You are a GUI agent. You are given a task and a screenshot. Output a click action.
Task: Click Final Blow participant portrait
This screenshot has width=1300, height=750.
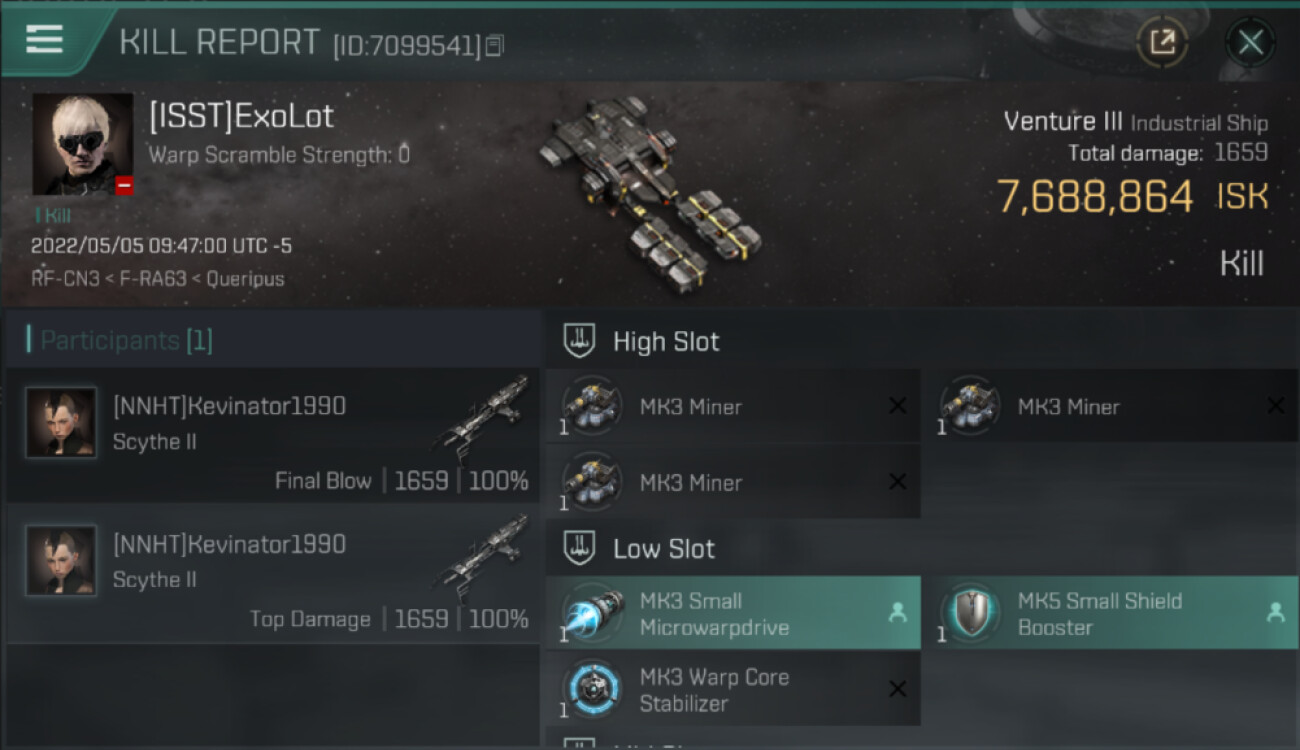click(61, 423)
